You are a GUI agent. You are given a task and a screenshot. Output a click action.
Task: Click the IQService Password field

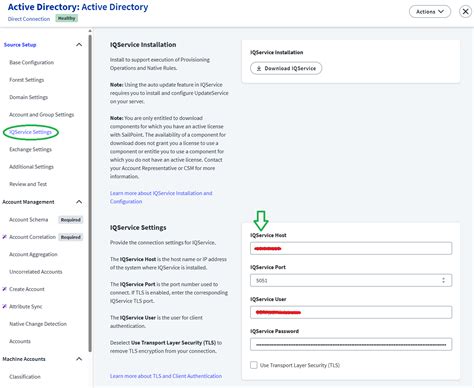coord(351,344)
